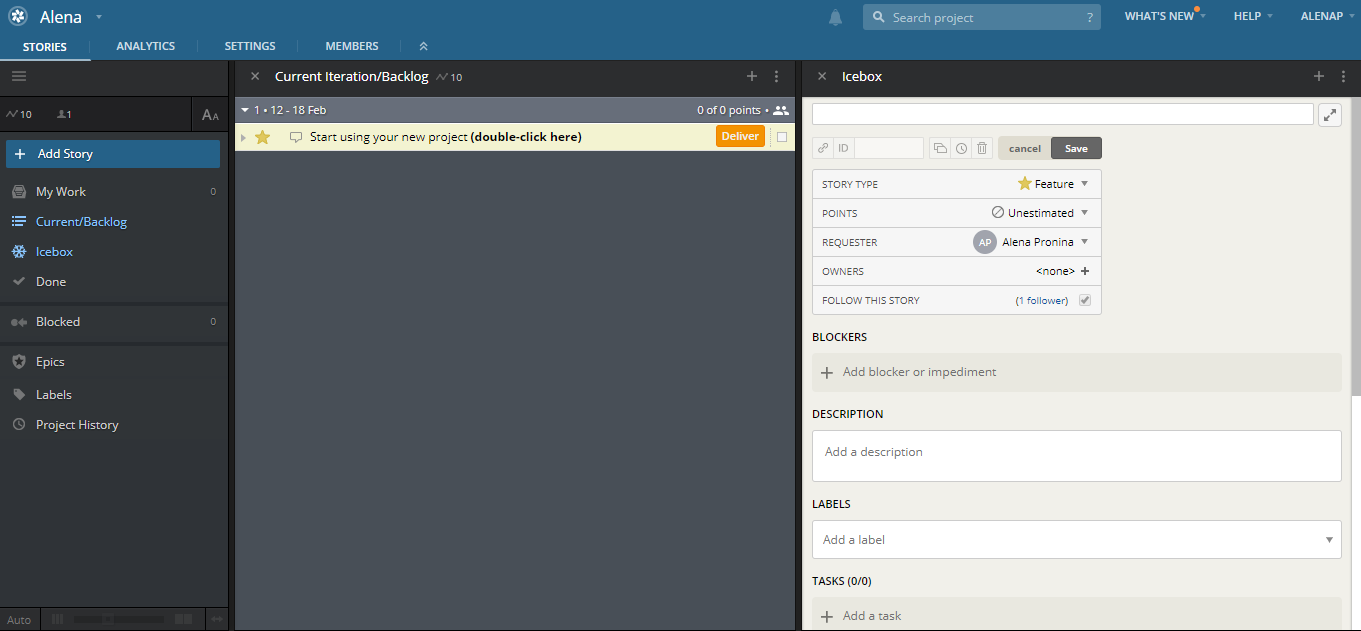
Task: Toggle Follow This Story checkbox
Action: (1085, 300)
